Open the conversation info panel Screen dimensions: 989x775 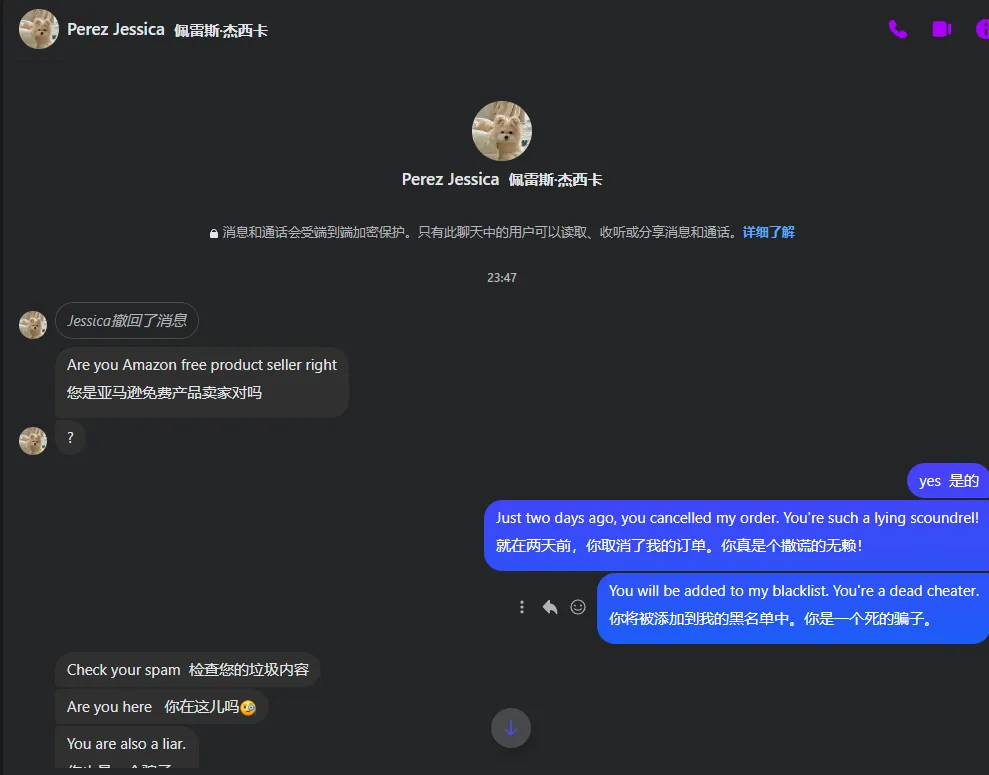[x=983, y=29]
